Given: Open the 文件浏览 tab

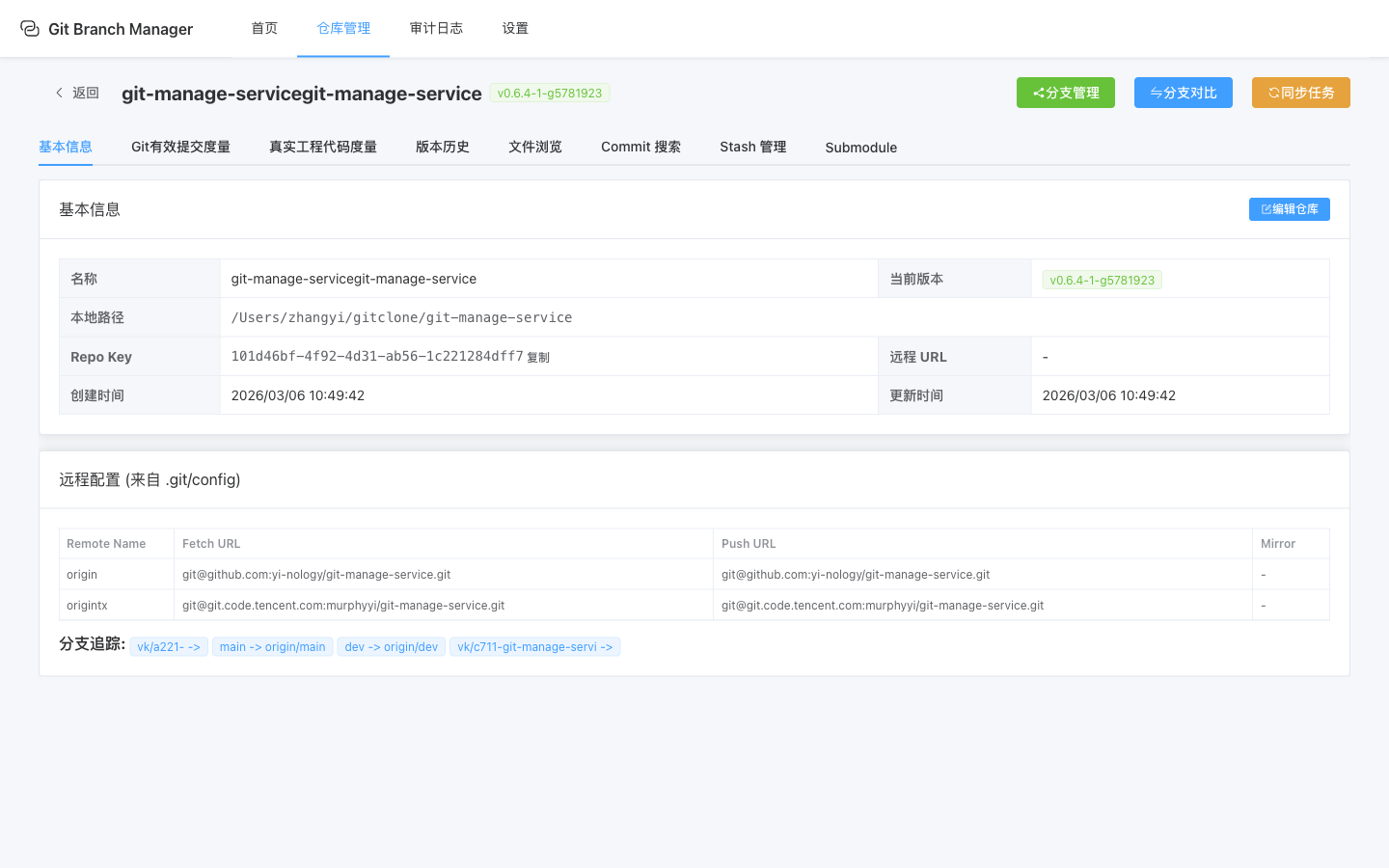Looking at the screenshot, I should [534, 147].
